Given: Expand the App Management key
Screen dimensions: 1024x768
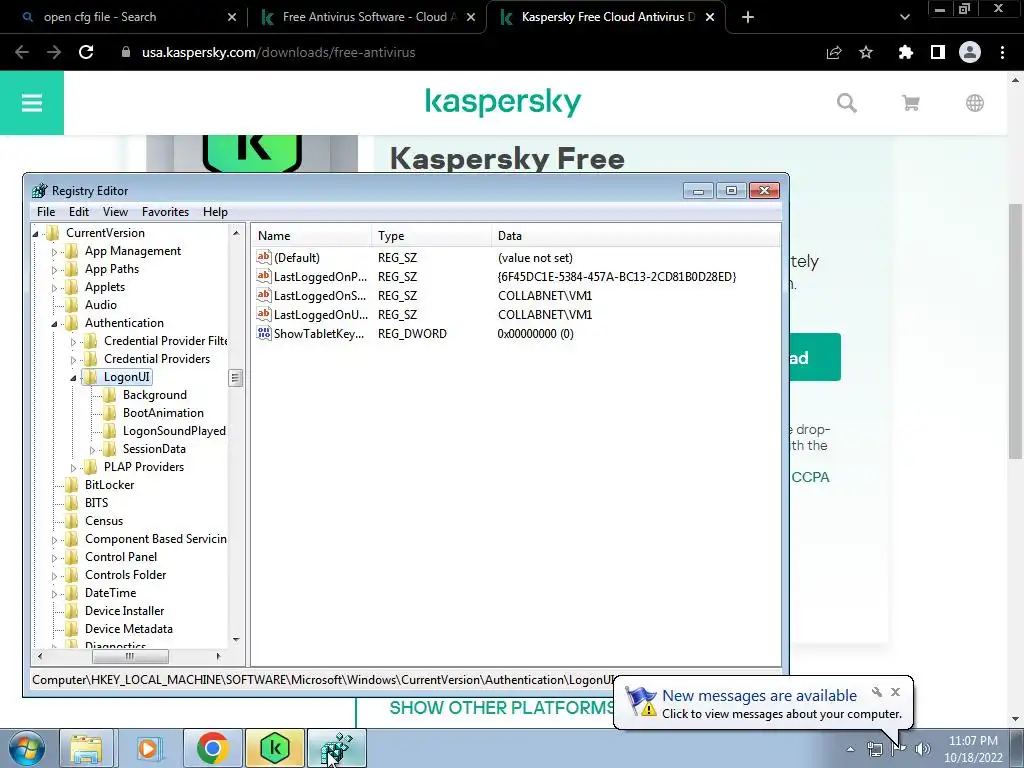Looking at the screenshot, I should point(54,251).
